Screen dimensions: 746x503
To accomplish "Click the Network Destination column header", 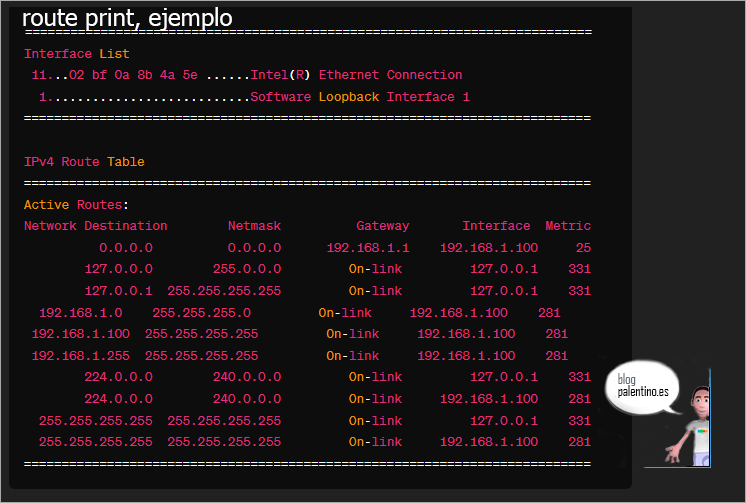I will point(96,226).
